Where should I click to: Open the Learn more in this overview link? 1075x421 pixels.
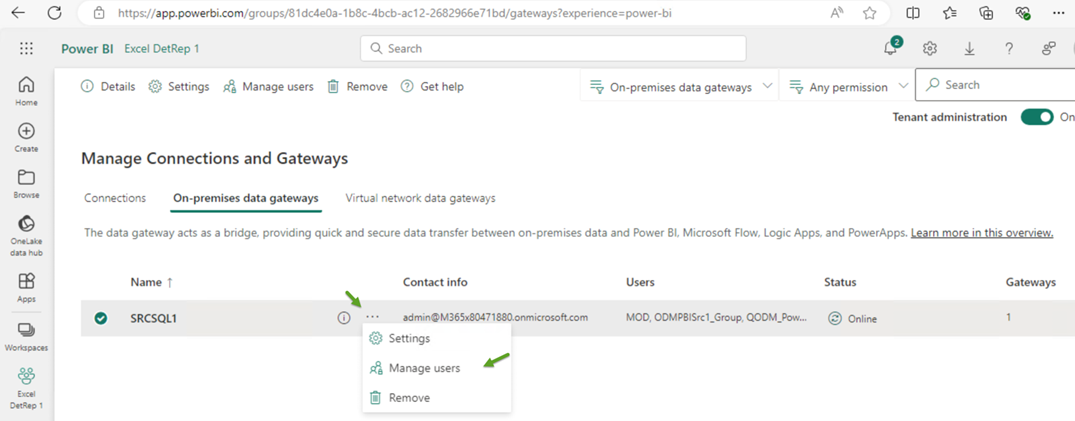pyautogui.click(x=982, y=233)
